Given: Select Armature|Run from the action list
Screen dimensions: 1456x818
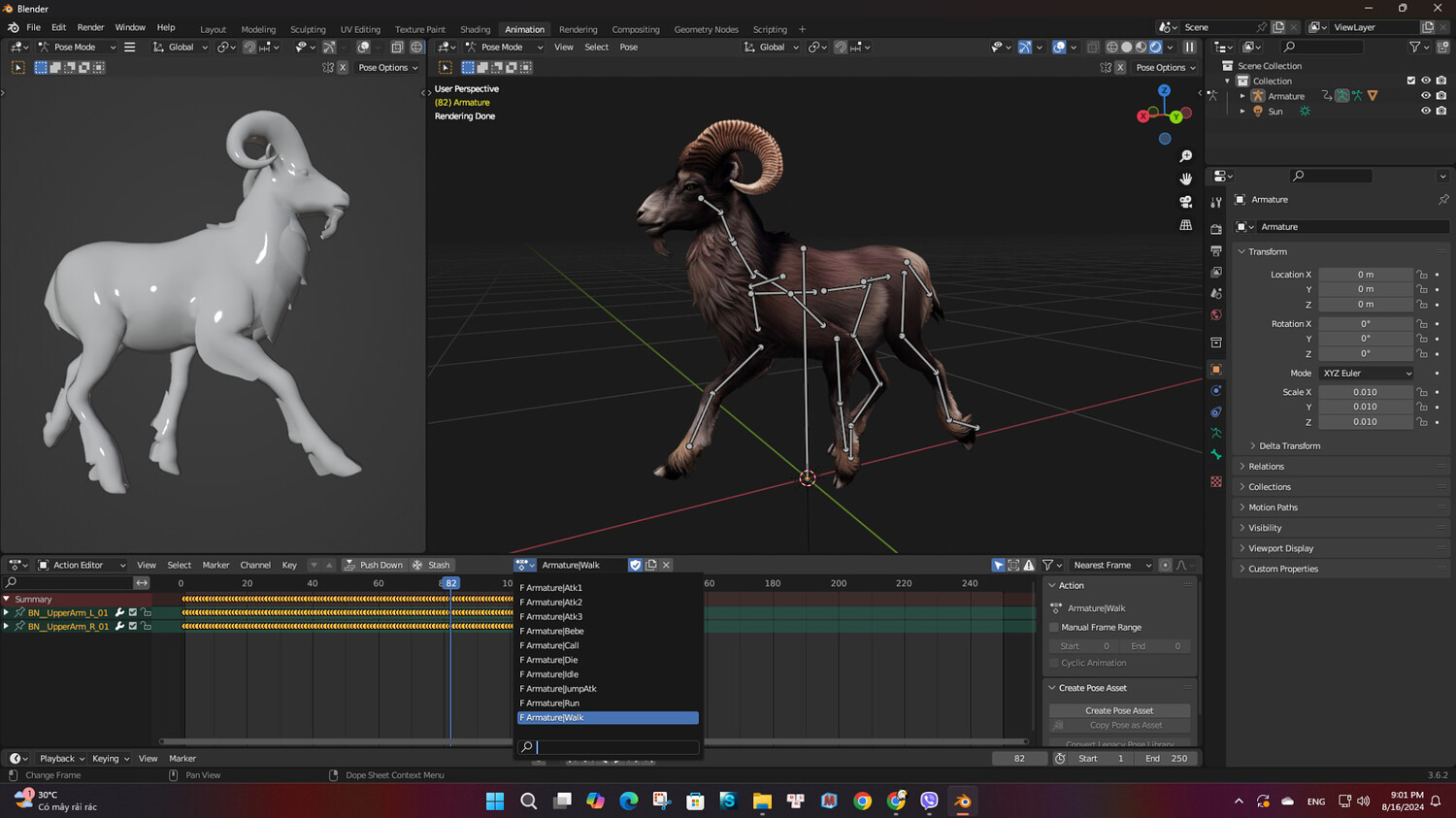Looking at the screenshot, I should pos(551,703).
